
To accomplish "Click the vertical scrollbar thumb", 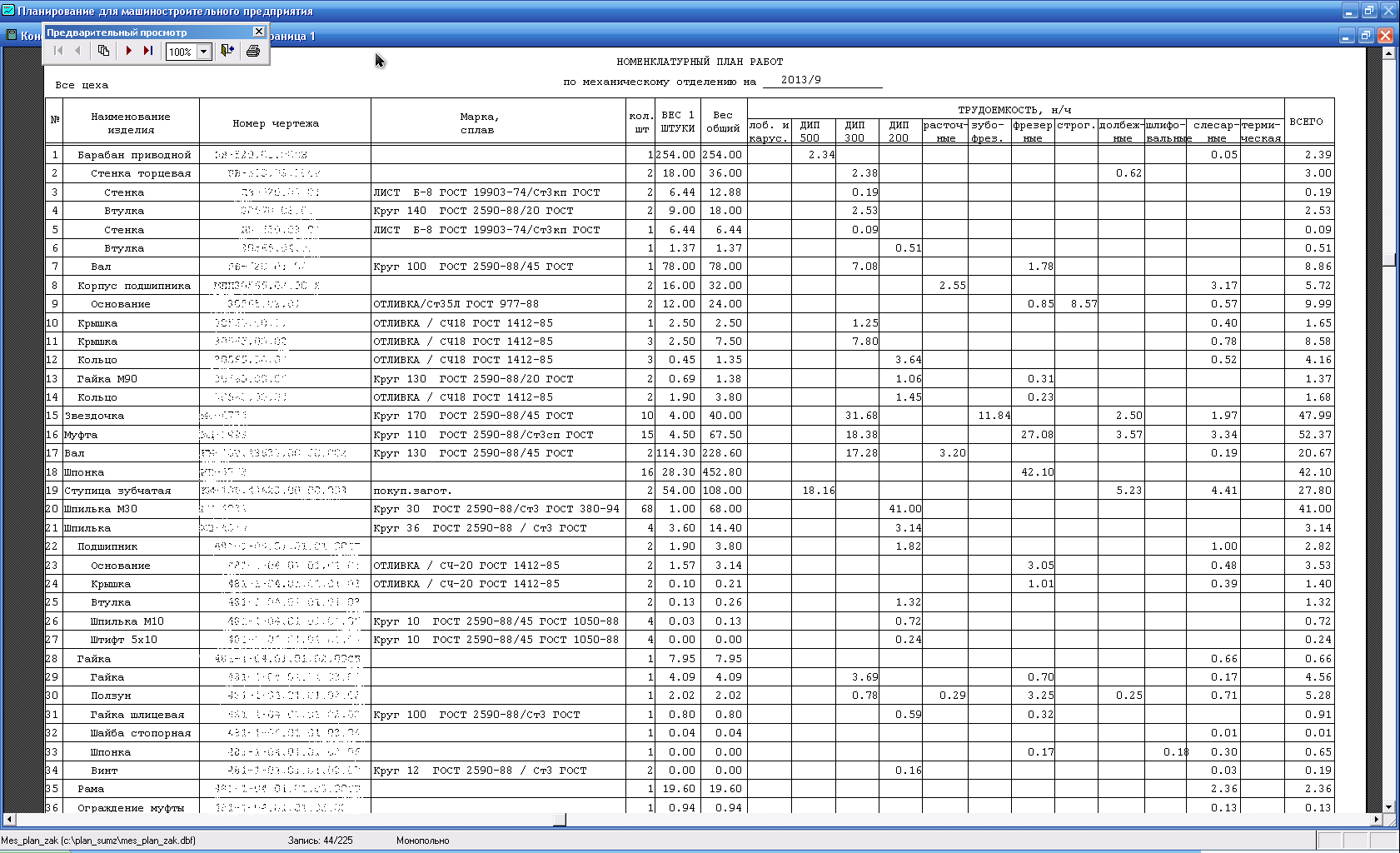I will pos(1388,260).
